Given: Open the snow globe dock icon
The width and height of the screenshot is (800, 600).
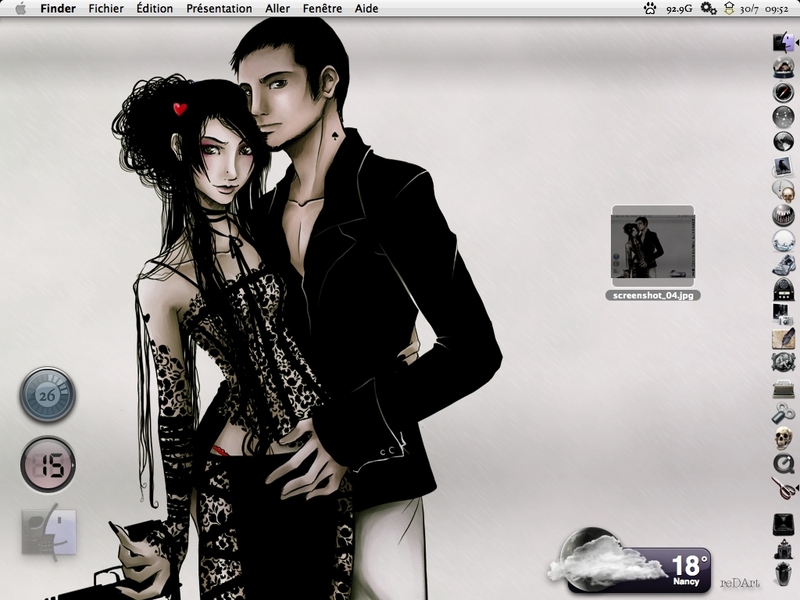Looking at the screenshot, I should [783, 67].
